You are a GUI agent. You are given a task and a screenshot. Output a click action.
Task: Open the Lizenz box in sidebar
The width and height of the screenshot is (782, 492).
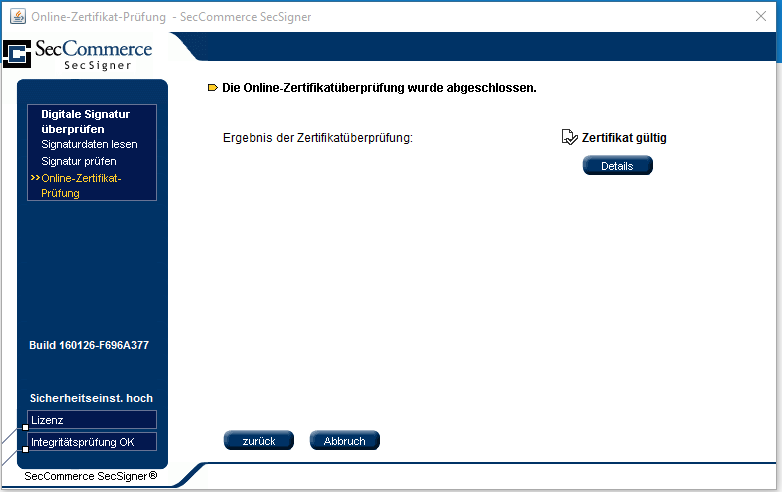point(92,420)
